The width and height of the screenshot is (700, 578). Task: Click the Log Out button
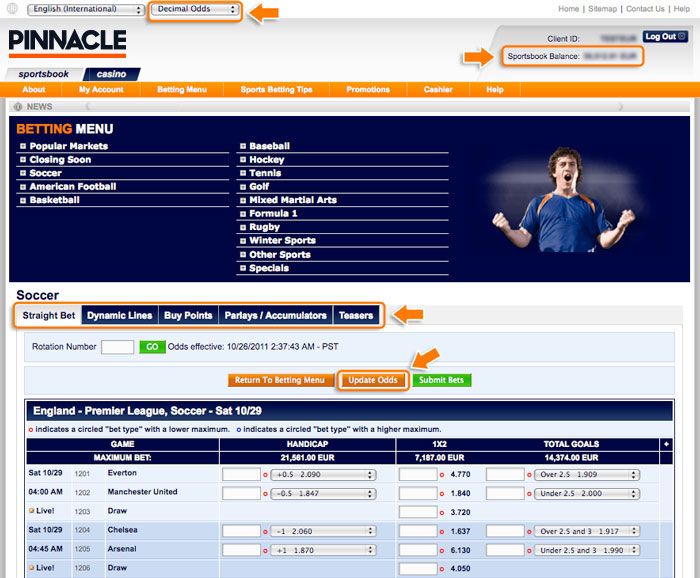point(665,37)
